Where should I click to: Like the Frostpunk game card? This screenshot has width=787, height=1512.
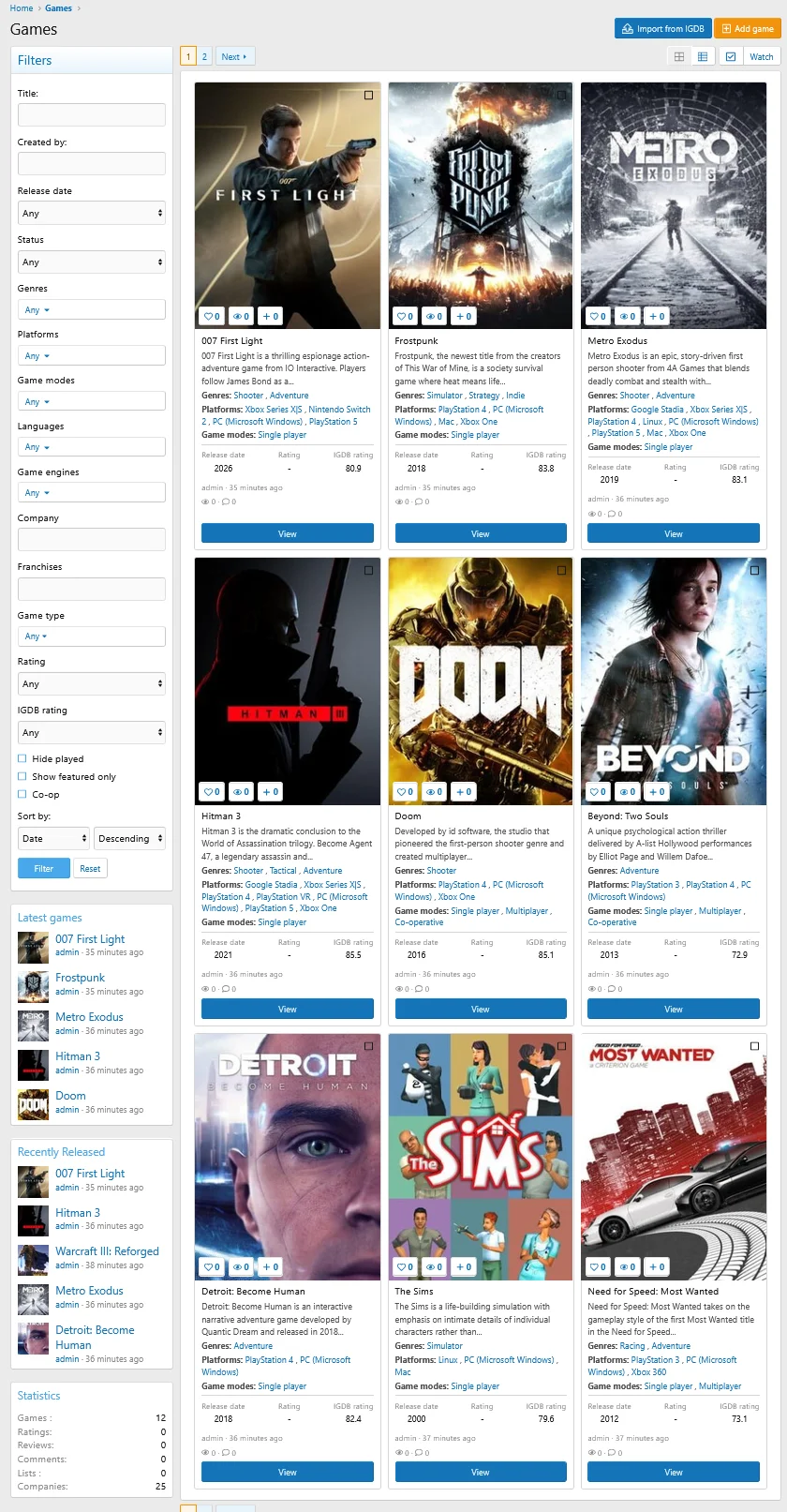(406, 316)
